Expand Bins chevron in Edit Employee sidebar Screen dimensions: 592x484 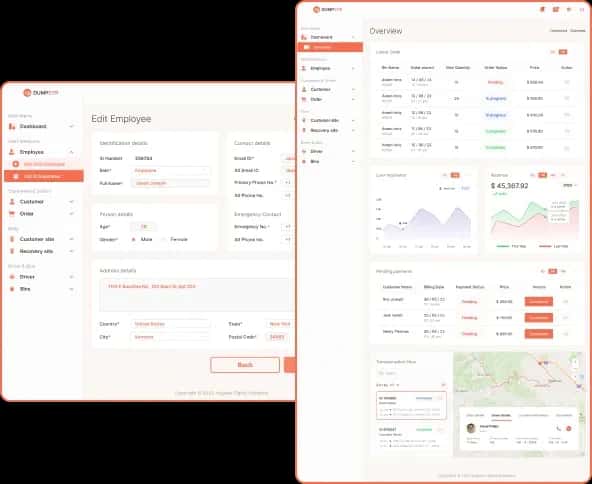click(x=71, y=289)
